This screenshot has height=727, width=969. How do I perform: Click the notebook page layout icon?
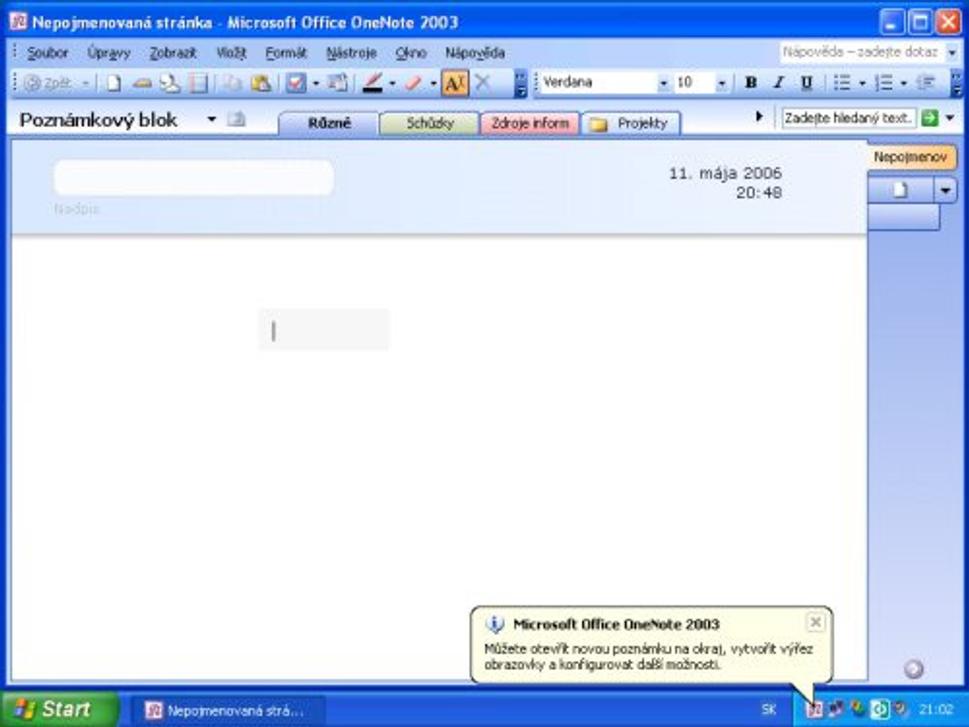198,83
